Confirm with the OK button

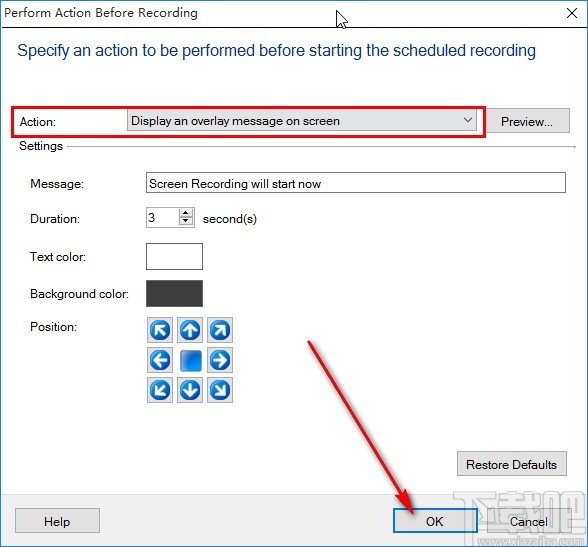click(x=435, y=521)
